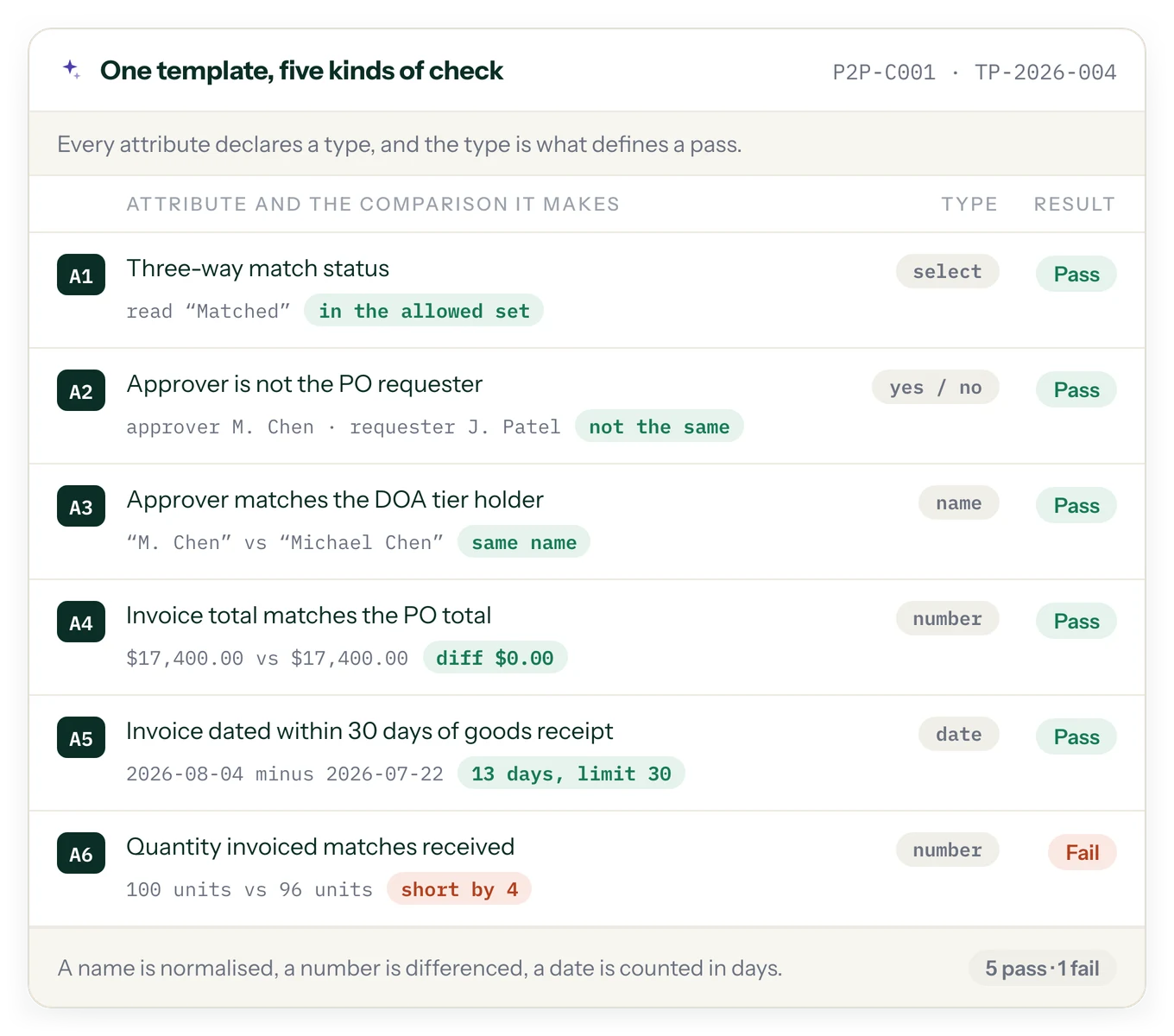Click '2026-08-04 minus 2026-07-22' text

[x=285, y=774]
